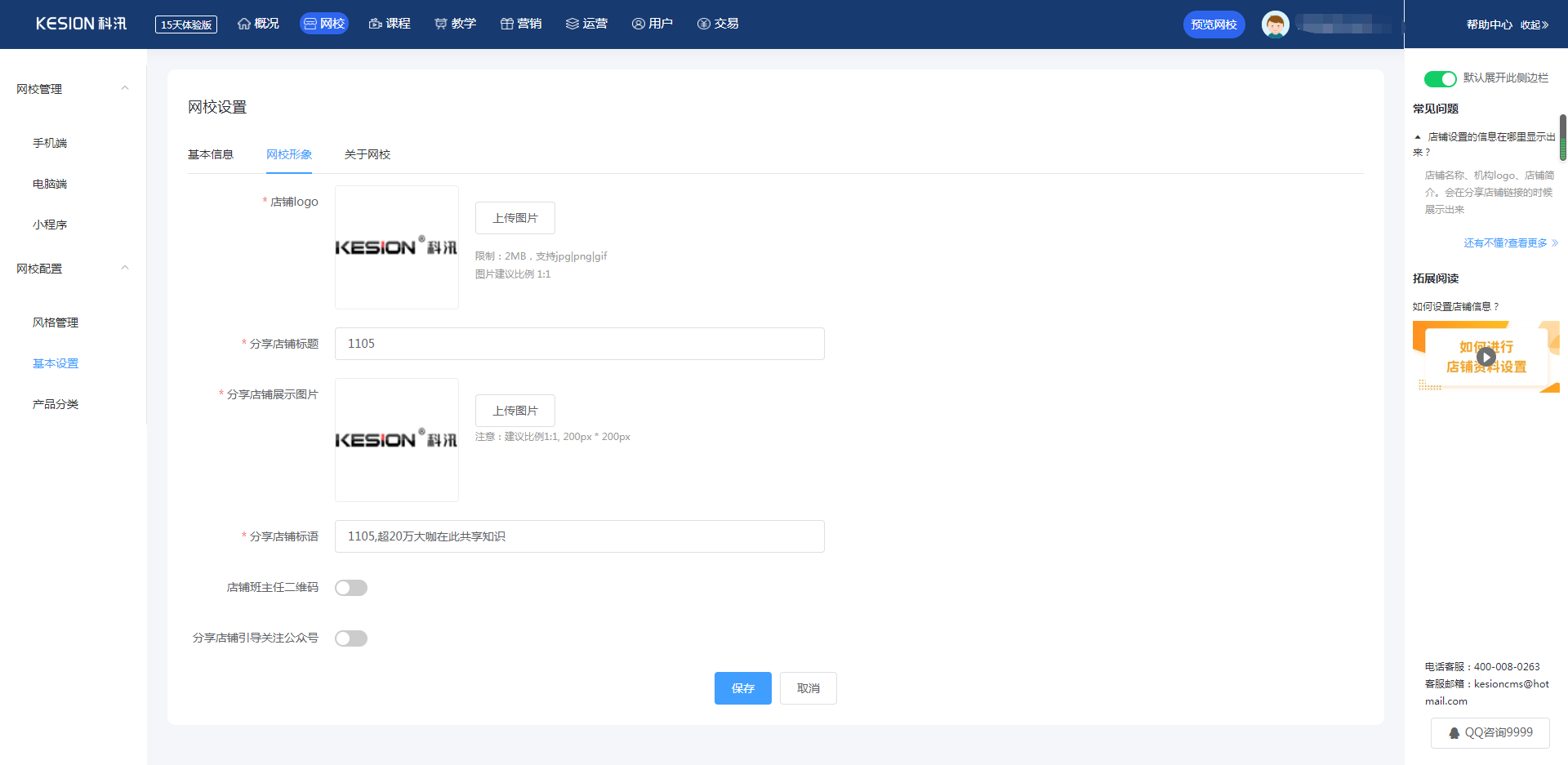
Task: Collapse the 网校管理 sidebar group
Action: pyautogui.click(x=125, y=88)
